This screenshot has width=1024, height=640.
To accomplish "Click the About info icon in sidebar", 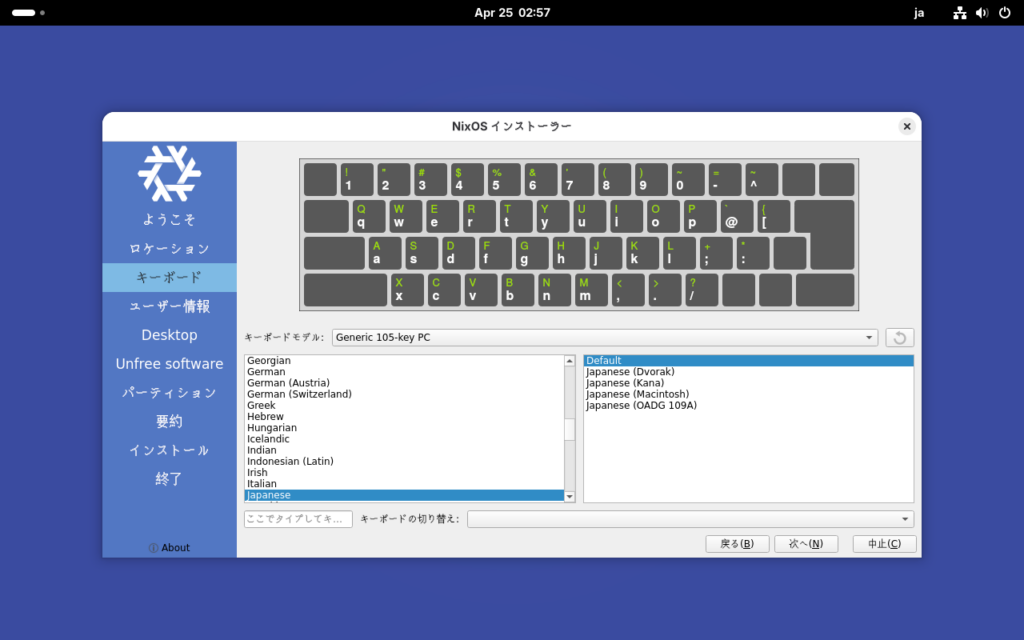I will pyautogui.click(x=153, y=548).
